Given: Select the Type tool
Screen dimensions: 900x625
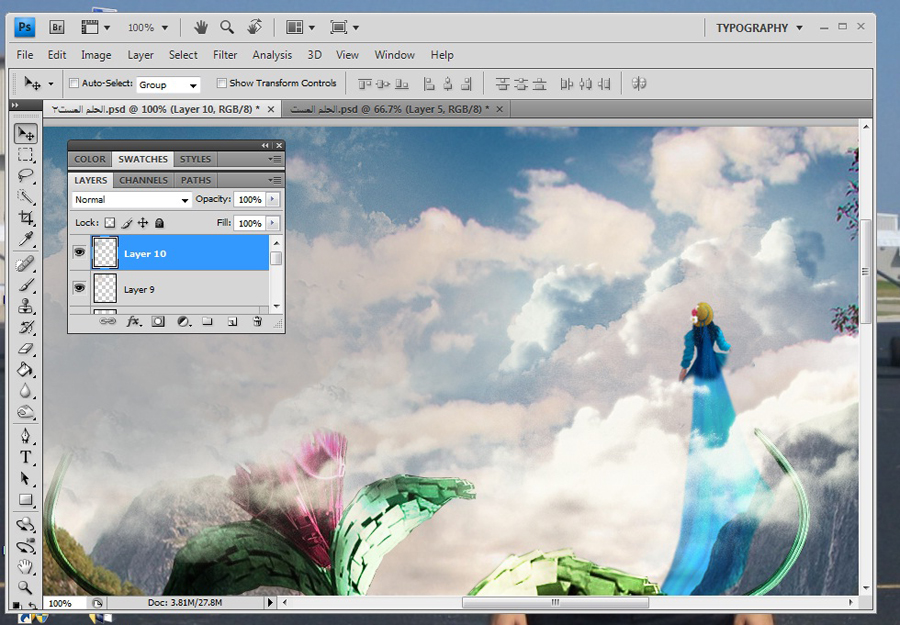Looking at the screenshot, I should click(x=25, y=457).
